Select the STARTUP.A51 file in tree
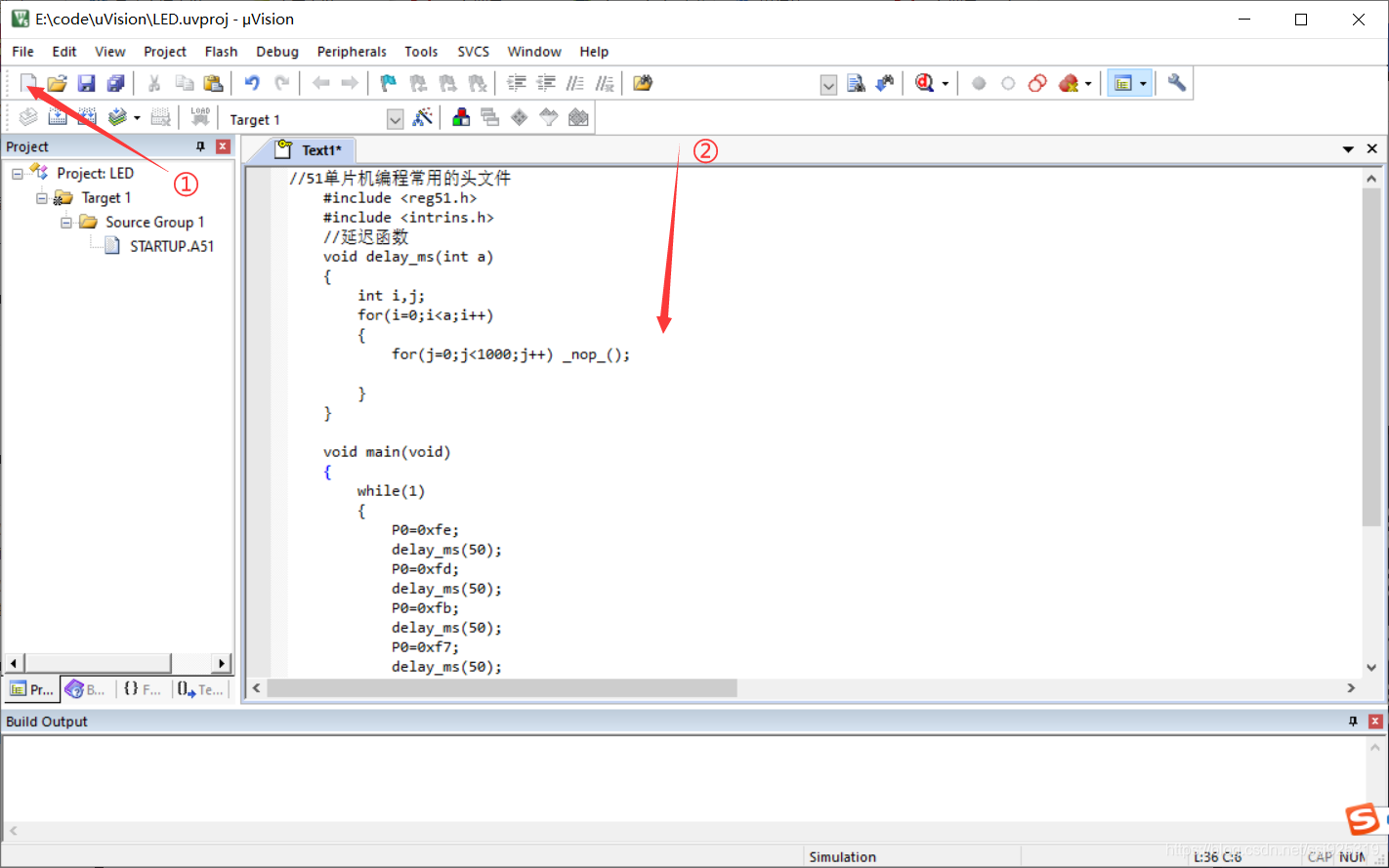Image resolution: width=1389 pixels, height=868 pixels. click(172, 247)
